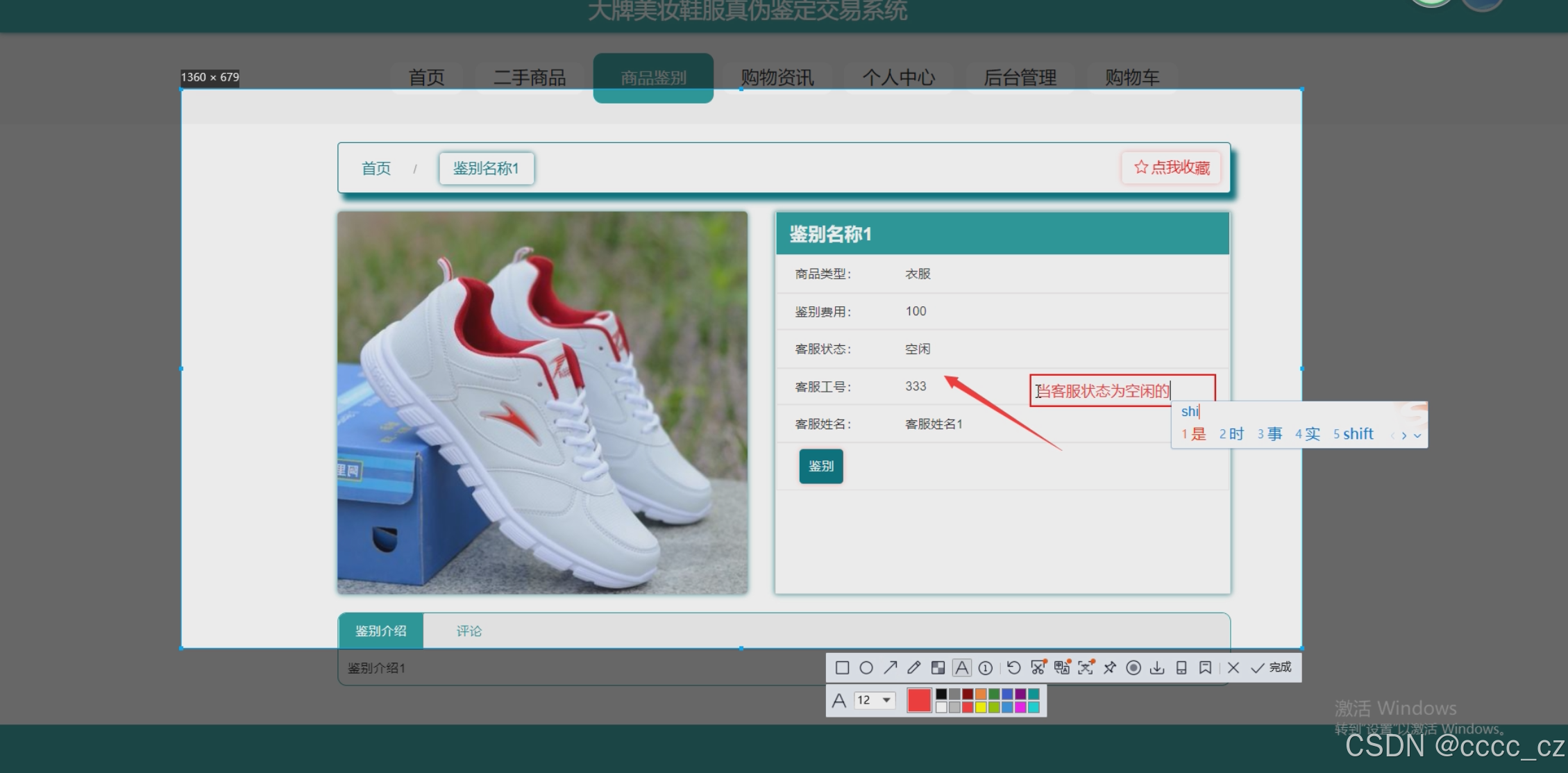Viewport: 1568px width, 773px height.
Task: Save the screenshot with download icon
Action: 1156,667
